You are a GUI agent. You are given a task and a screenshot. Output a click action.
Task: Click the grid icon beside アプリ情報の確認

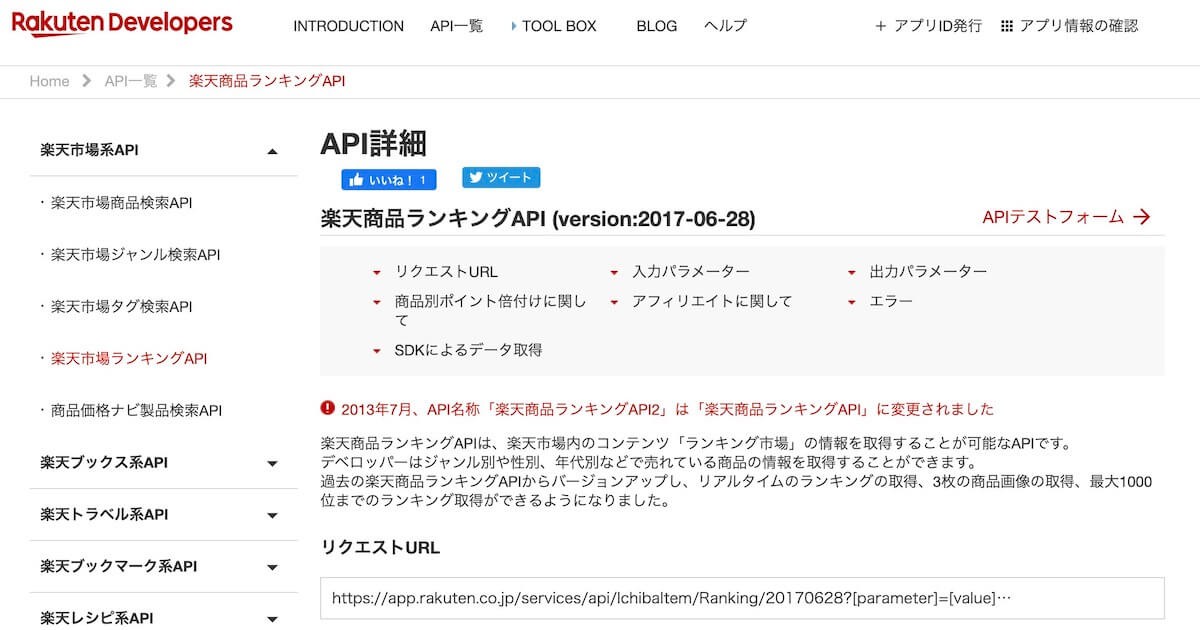[1007, 26]
